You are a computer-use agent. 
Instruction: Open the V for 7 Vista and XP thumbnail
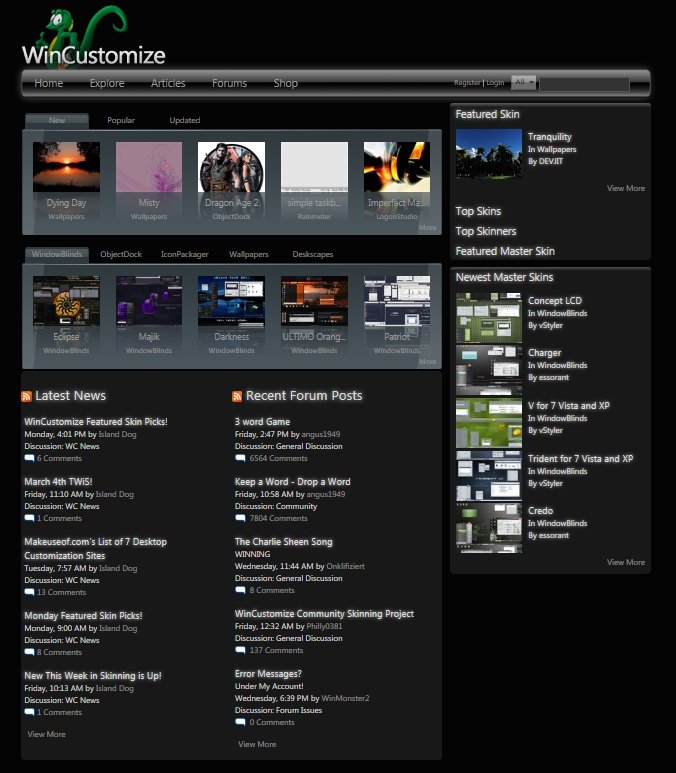click(489, 423)
